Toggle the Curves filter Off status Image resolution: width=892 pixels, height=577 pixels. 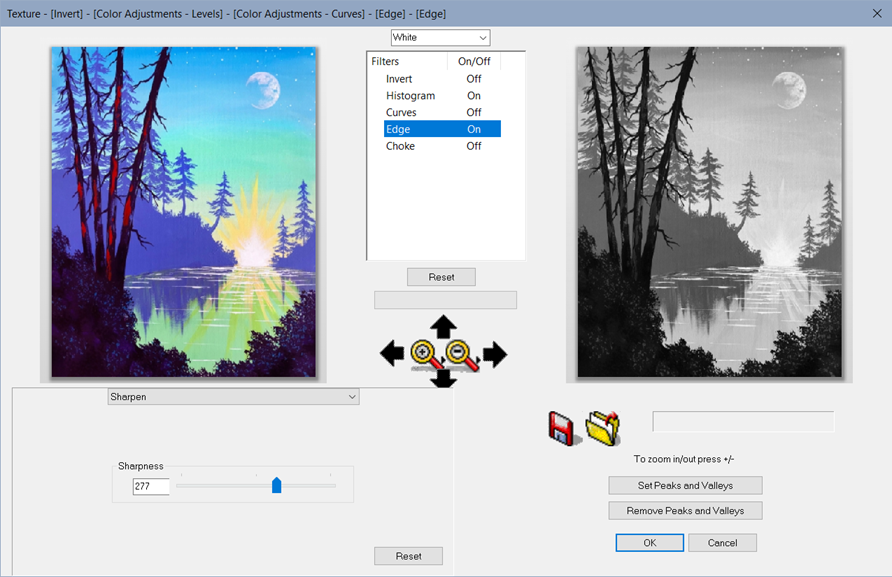point(473,113)
